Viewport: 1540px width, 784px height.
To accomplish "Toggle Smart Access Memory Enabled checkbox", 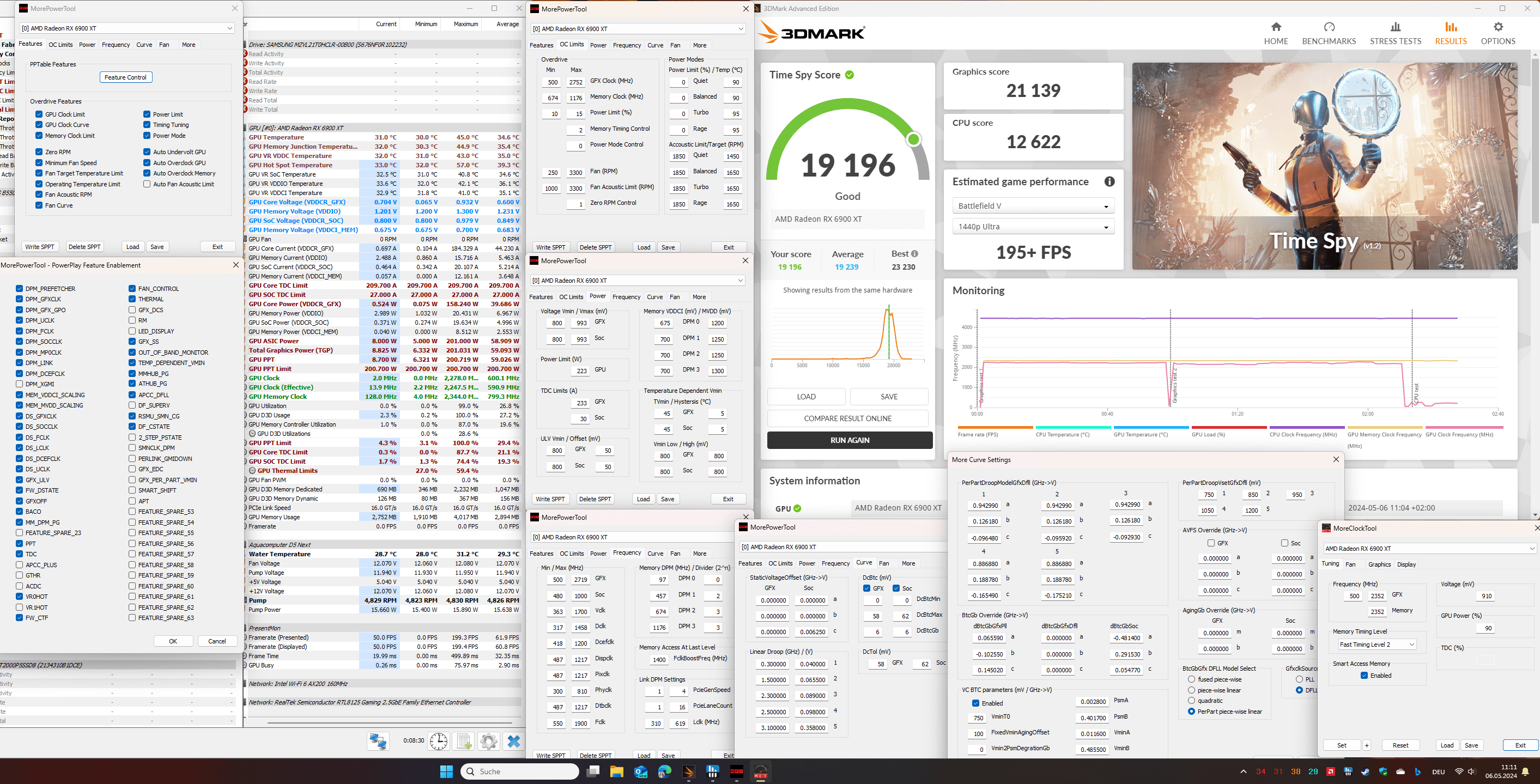I will [1364, 675].
